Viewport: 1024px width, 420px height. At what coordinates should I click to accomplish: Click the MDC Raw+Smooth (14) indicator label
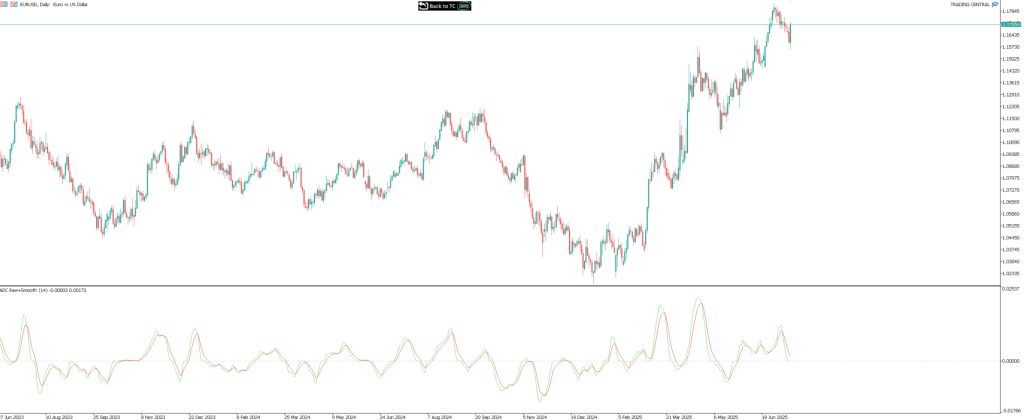click(42, 289)
